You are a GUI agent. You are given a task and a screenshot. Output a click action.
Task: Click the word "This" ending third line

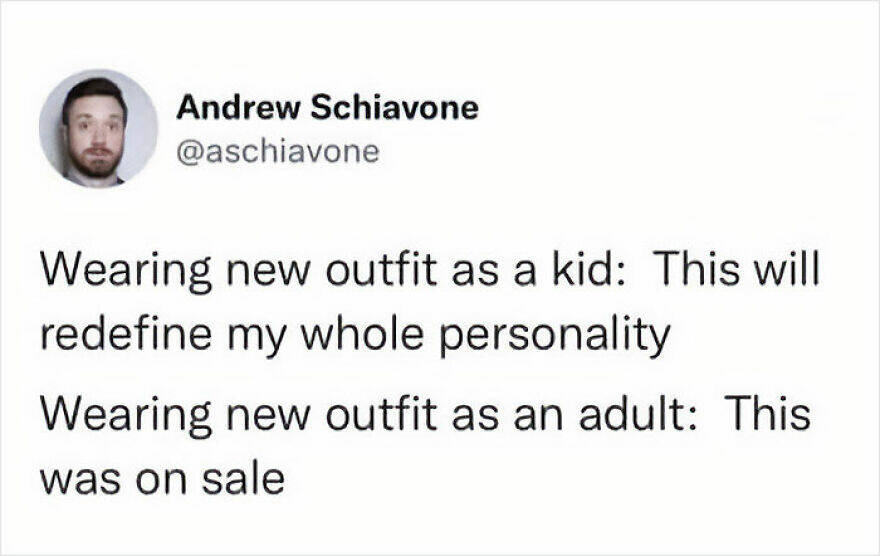[772, 414]
